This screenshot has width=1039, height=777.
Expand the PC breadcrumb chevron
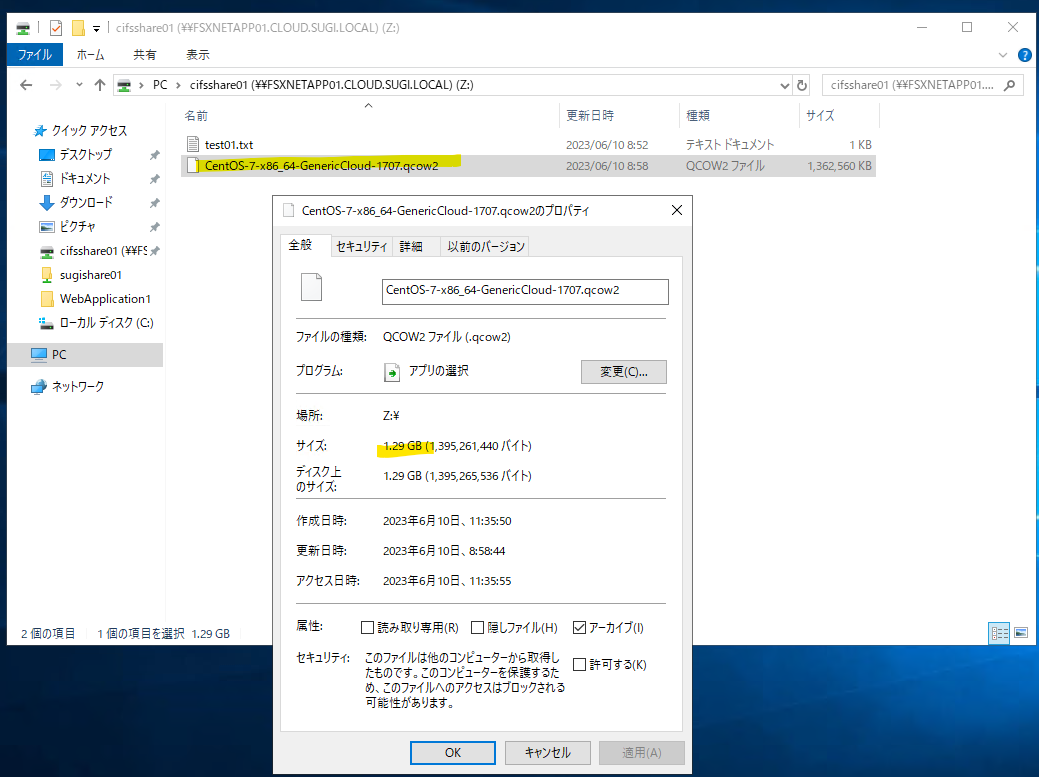[180, 85]
